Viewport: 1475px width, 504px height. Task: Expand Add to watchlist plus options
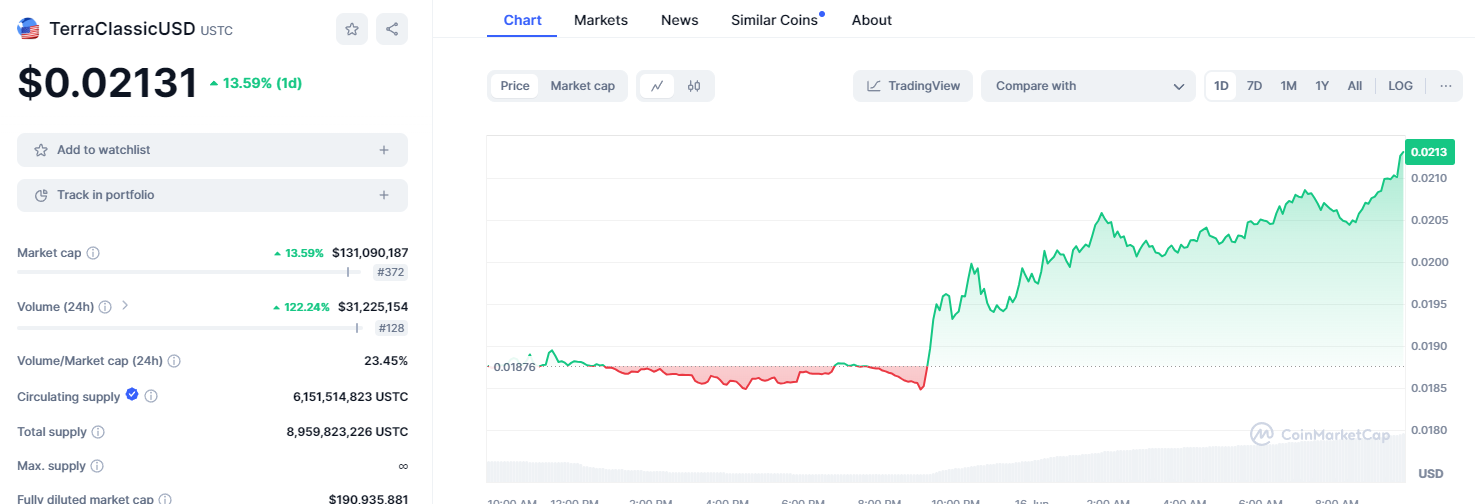[384, 150]
